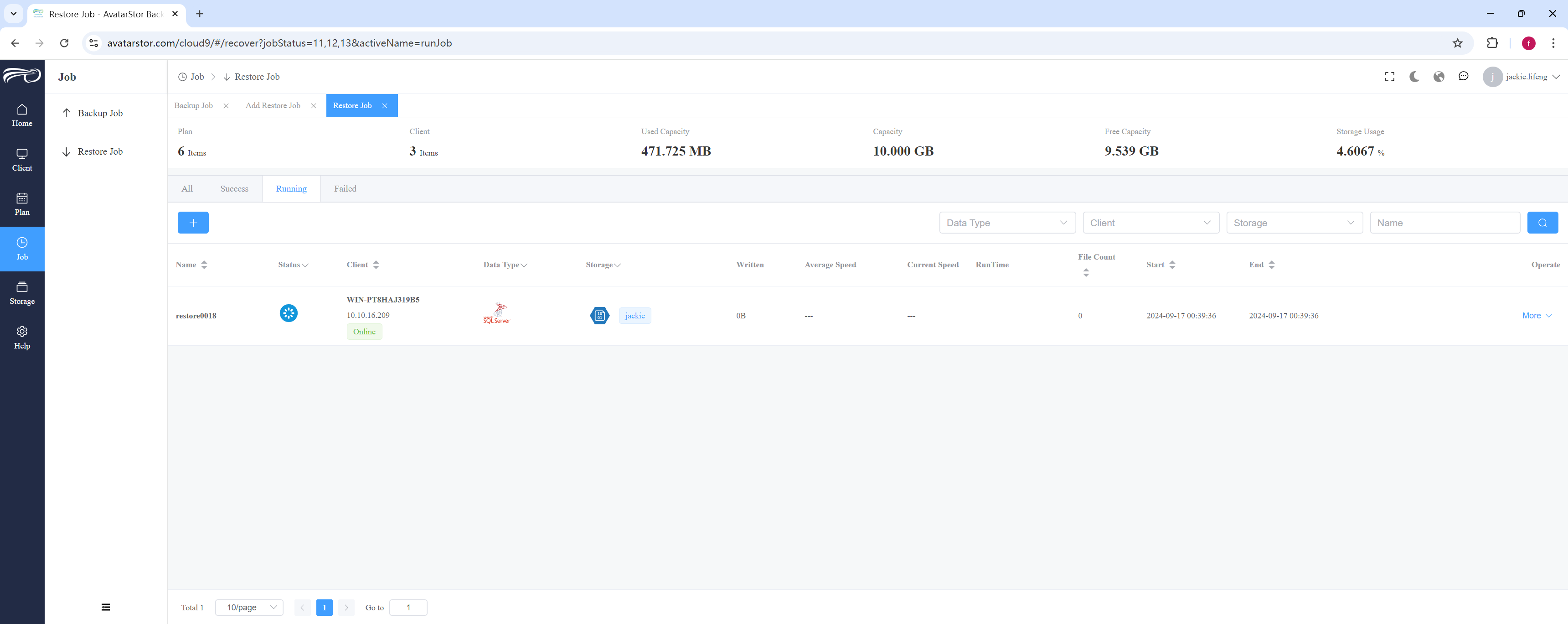Screen dimensions: 1568x624
Task: Reload the browser page
Action: 64,43
